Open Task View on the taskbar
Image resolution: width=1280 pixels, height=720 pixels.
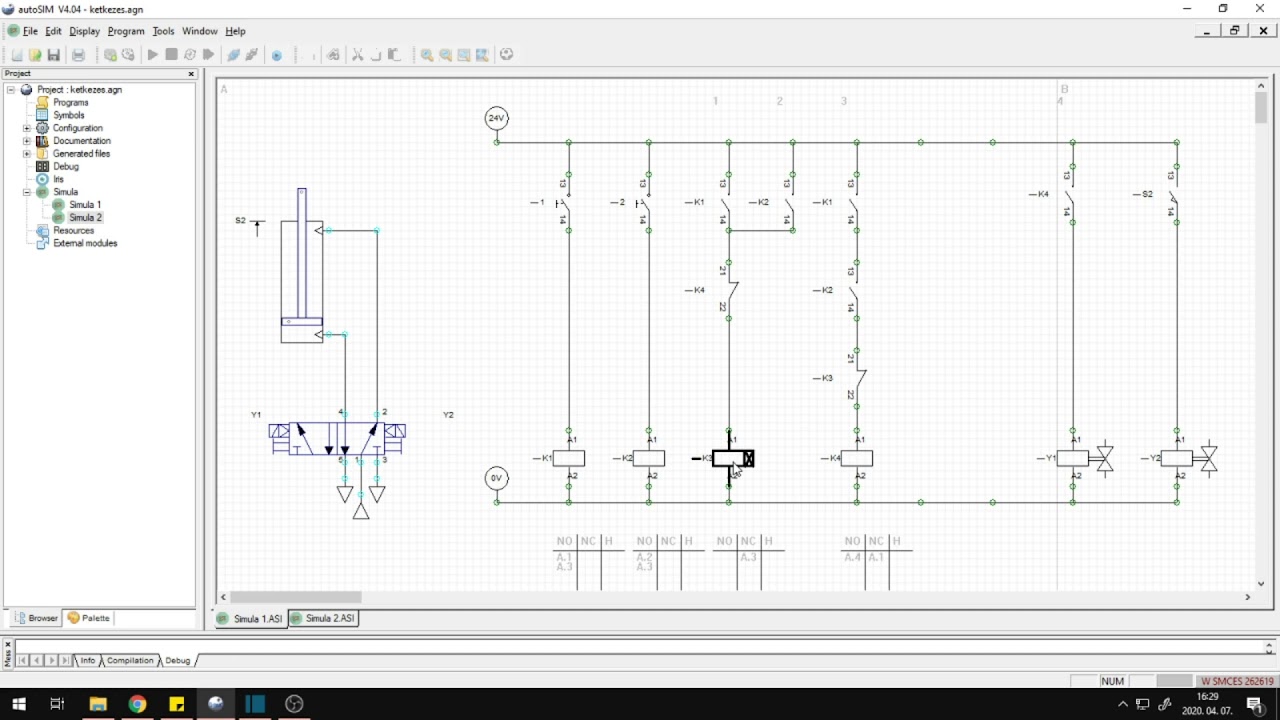coord(57,704)
